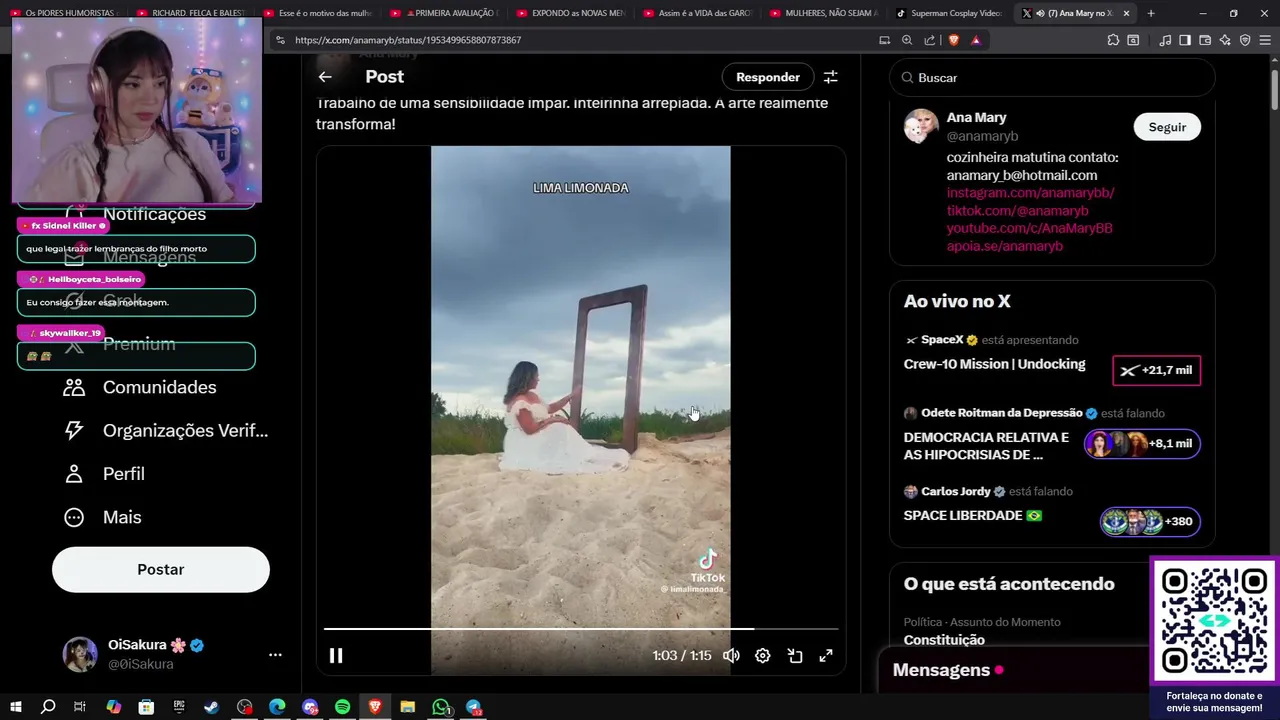Type in the Buscar search field
Viewport: 1280px width, 720px height.
tap(1052, 77)
